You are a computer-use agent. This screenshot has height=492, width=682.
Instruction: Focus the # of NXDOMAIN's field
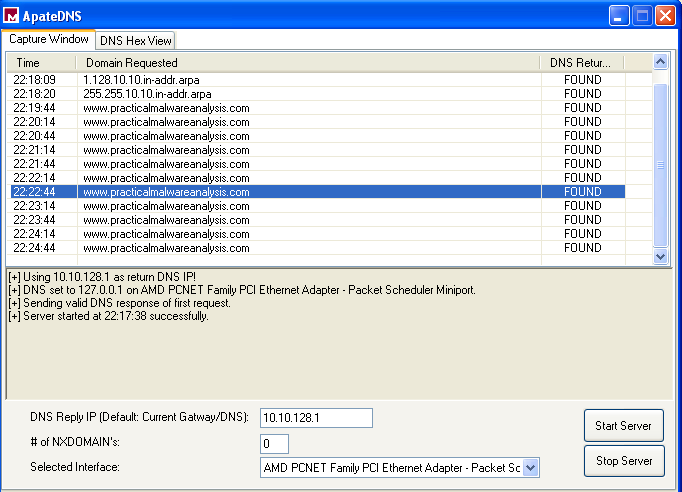[274, 443]
